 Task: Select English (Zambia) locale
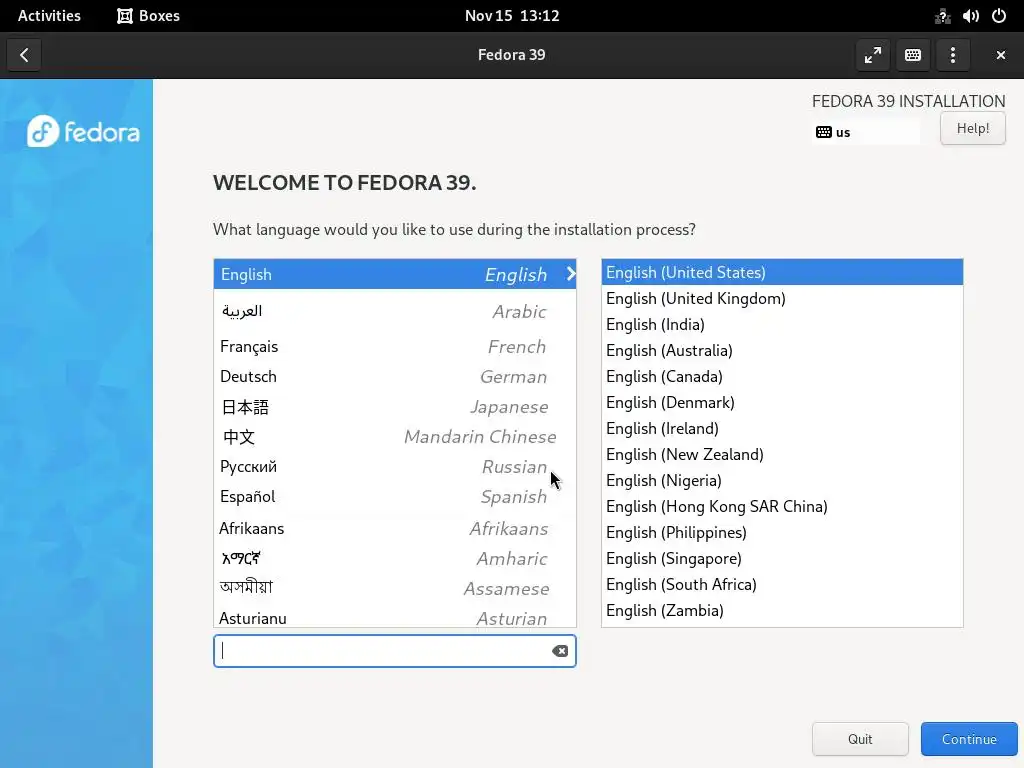782,611
